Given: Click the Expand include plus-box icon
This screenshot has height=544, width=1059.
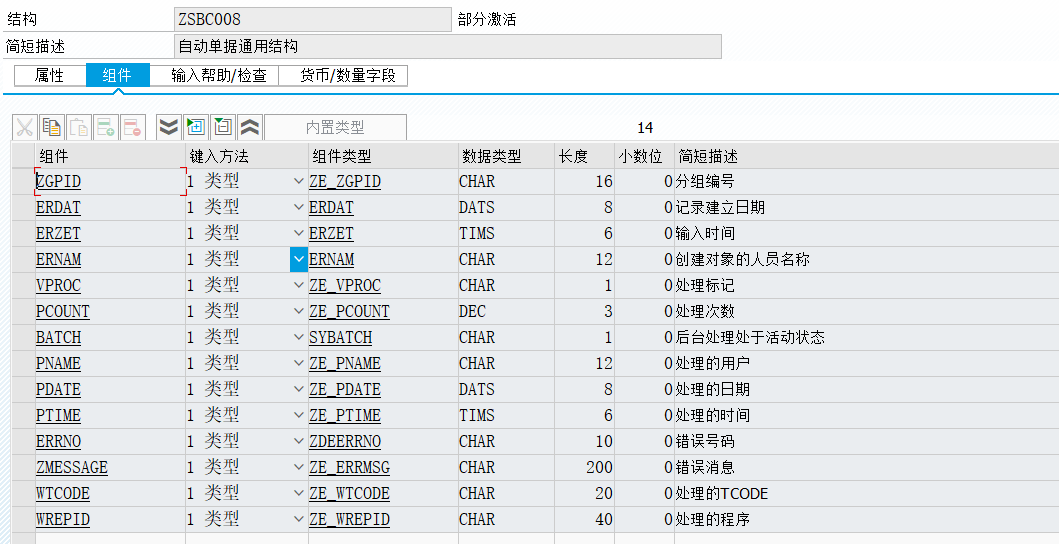Looking at the screenshot, I should 196,127.
